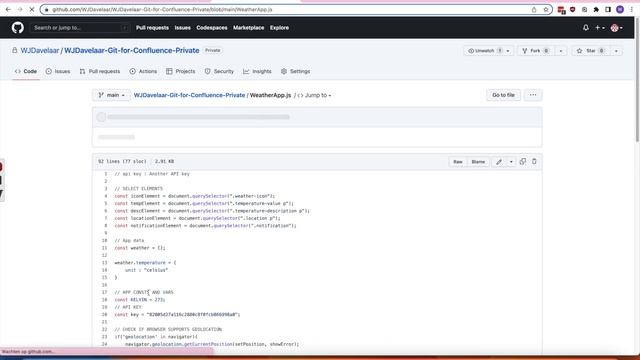Click the Private repository badge
The height and width of the screenshot is (360, 640).
(212, 51)
